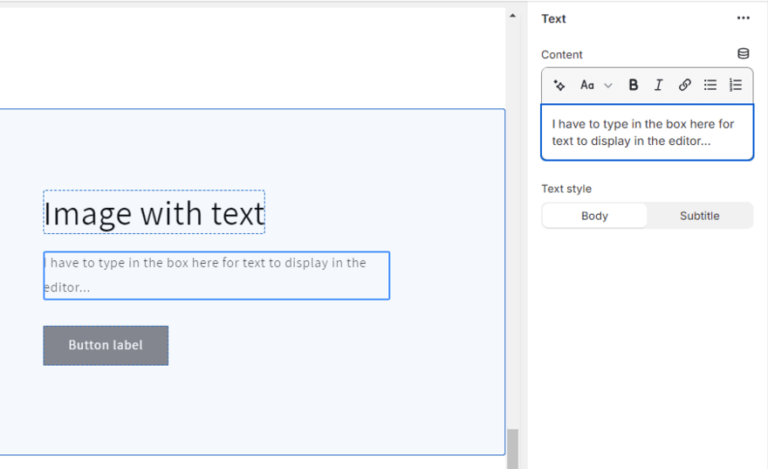Click the preview's vertical scrollbar thumb
This screenshot has width=768, height=469.
tap(513, 448)
